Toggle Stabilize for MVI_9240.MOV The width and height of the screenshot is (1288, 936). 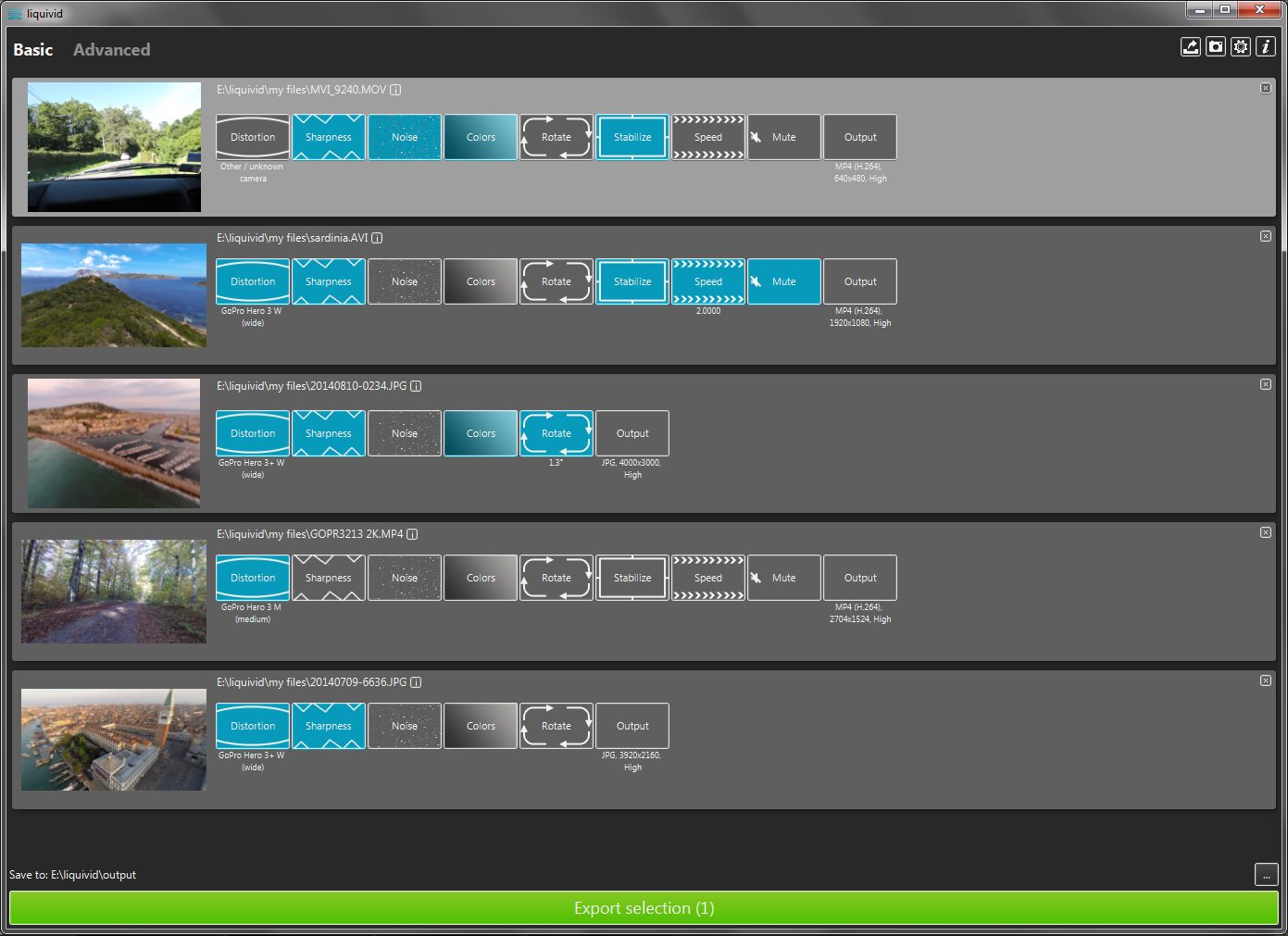[632, 137]
